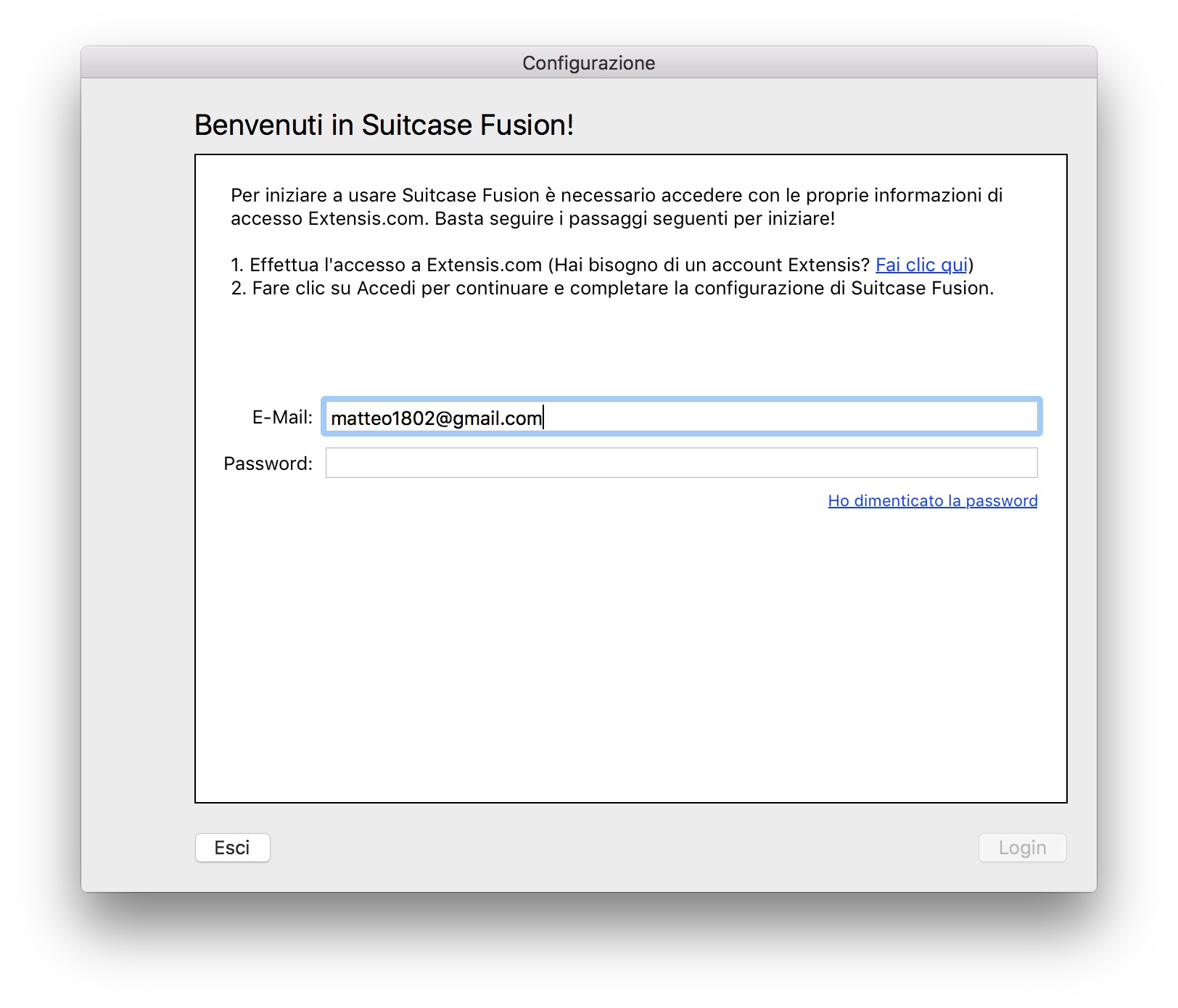The width and height of the screenshot is (1178, 1008).
Task: Open the 'Fai clic qui' account link
Action: [x=921, y=265]
